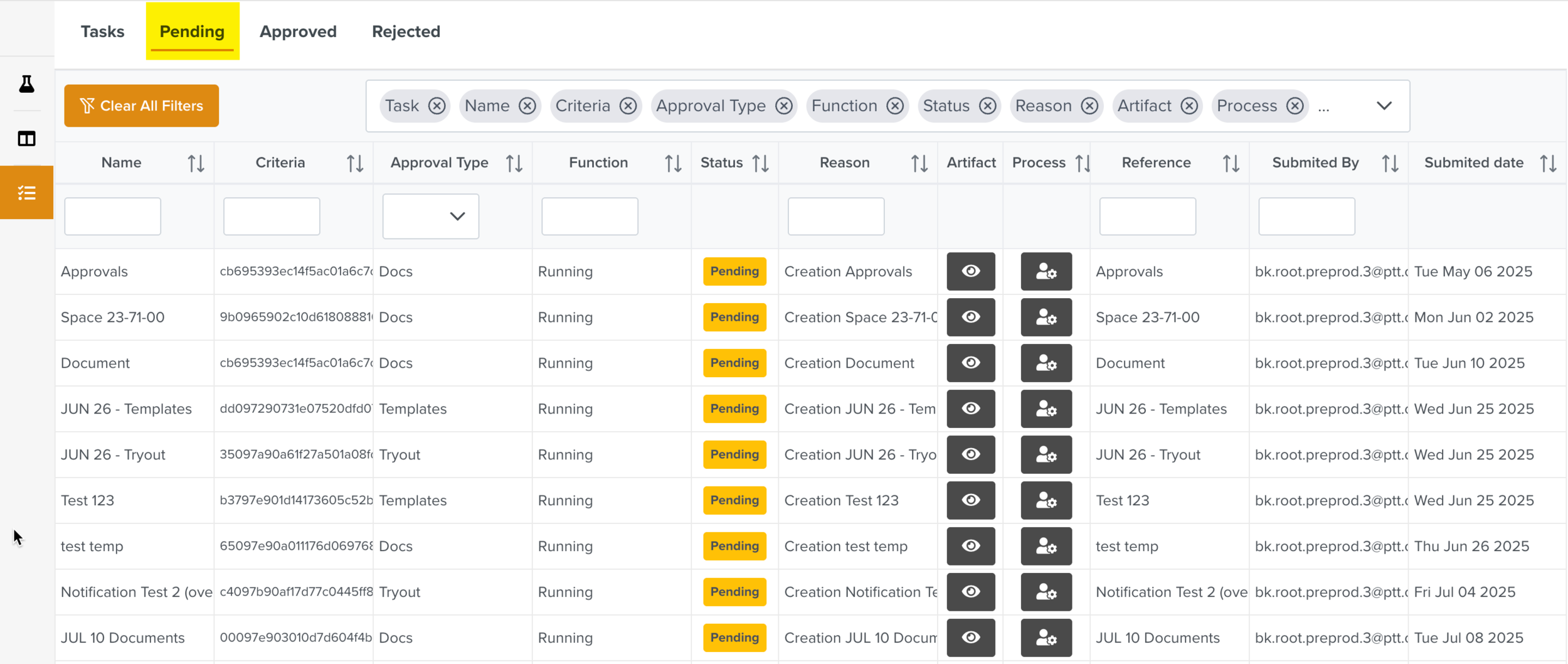Switch to the Rejected tab

tap(406, 31)
